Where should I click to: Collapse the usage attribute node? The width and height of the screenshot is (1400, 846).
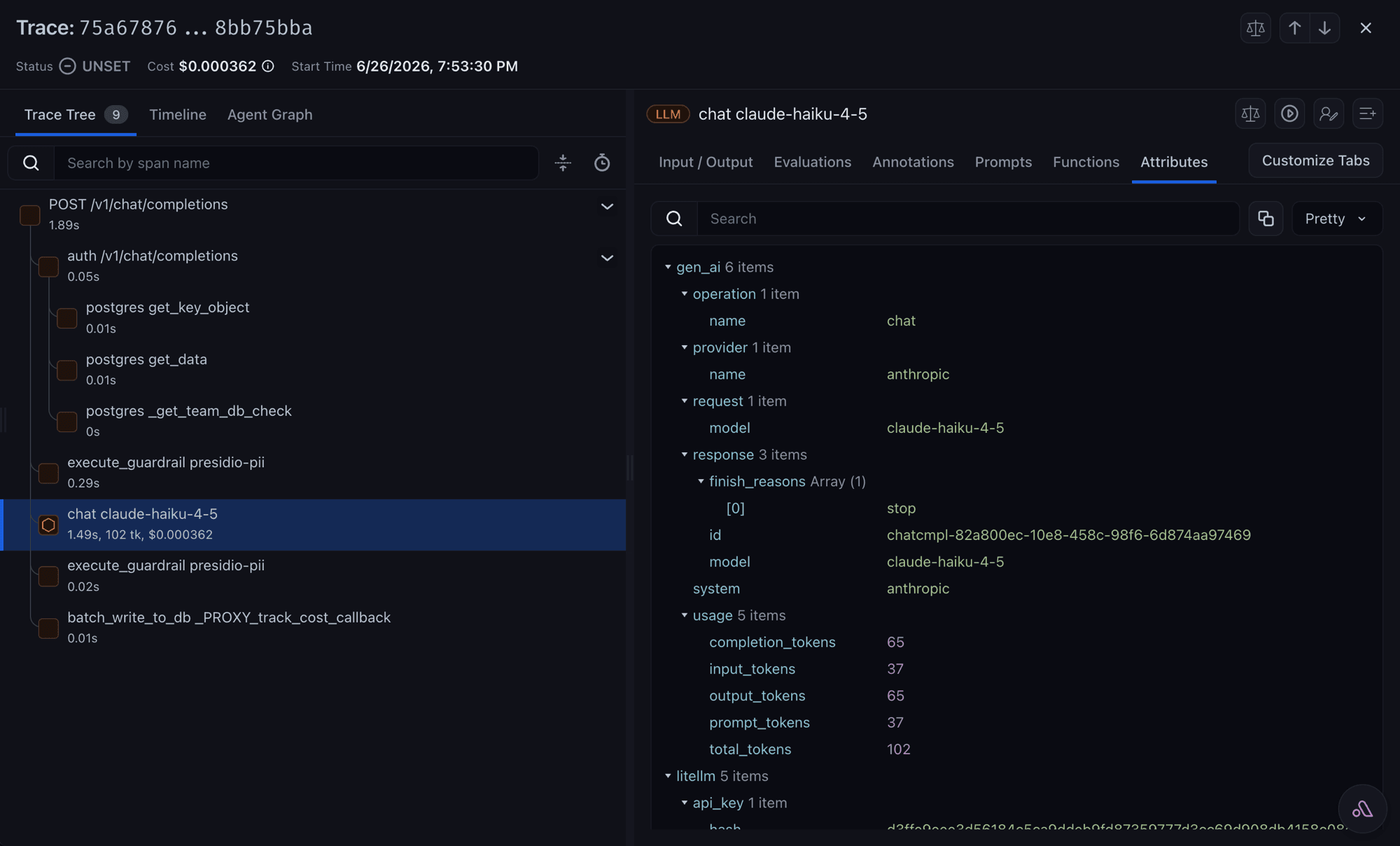pyautogui.click(x=685, y=615)
